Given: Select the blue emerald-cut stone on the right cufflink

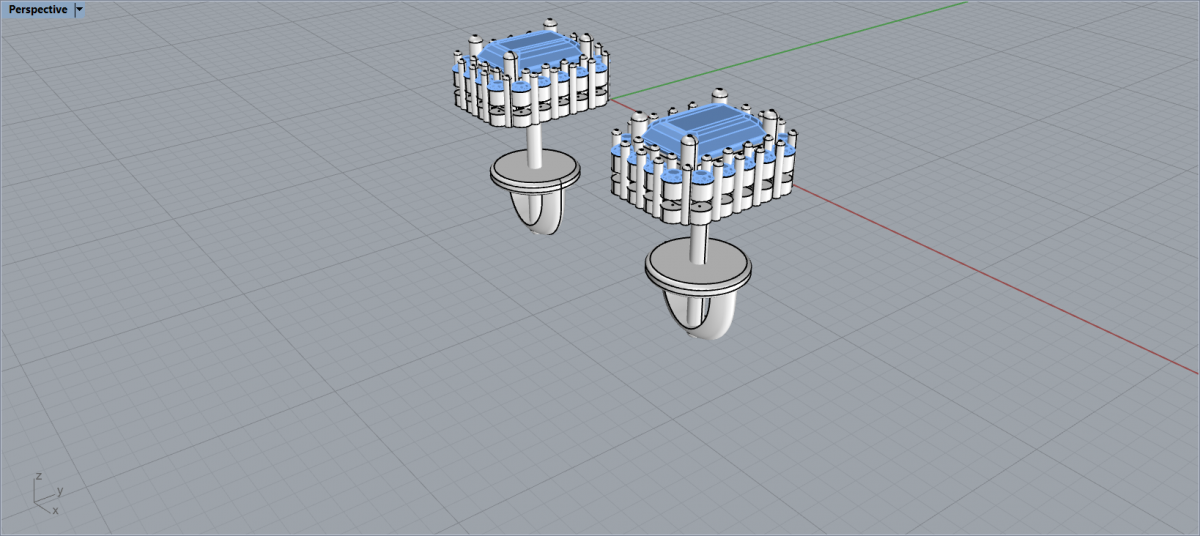Looking at the screenshot, I should (x=700, y=126).
